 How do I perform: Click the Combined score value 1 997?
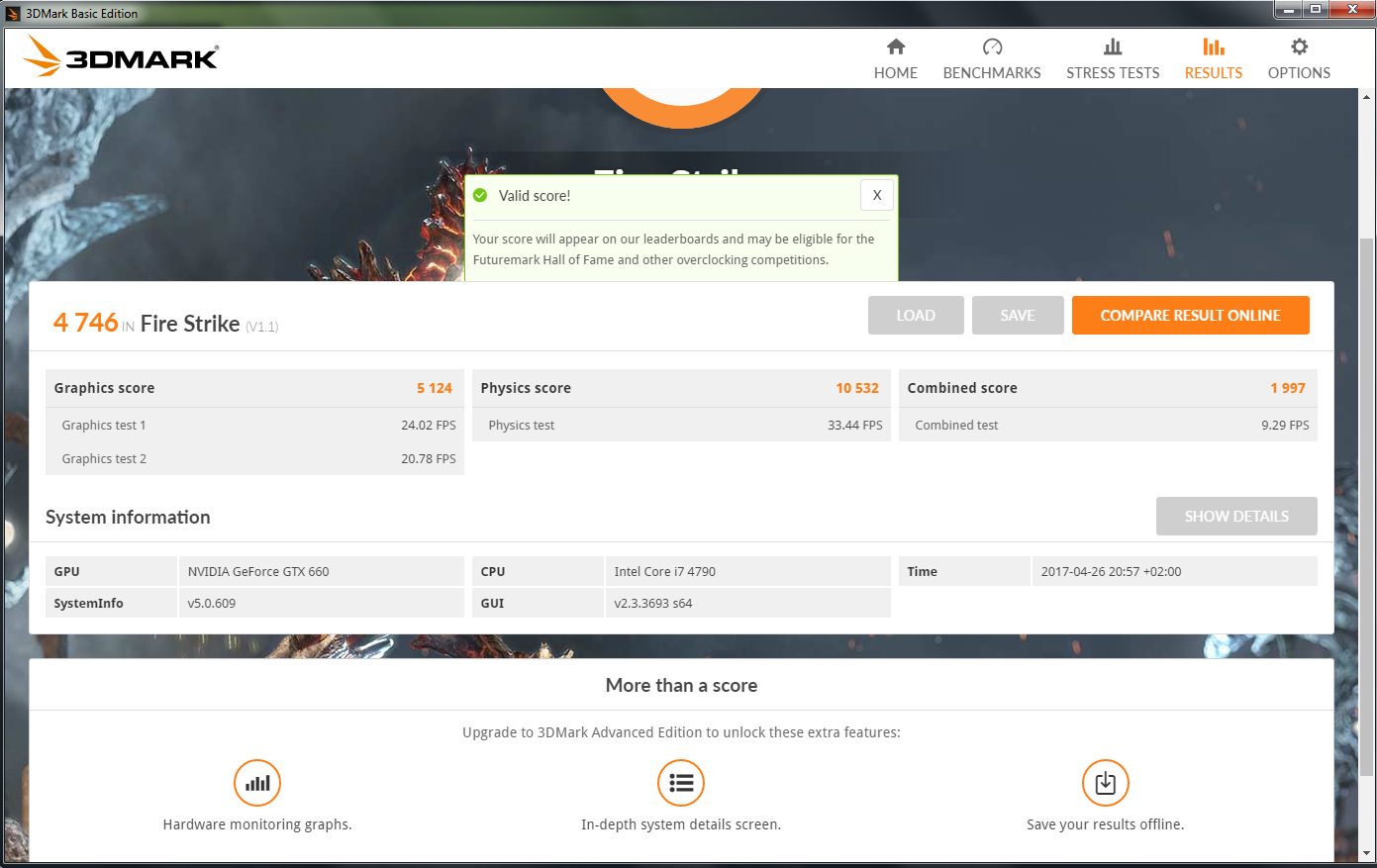(1288, 388)
